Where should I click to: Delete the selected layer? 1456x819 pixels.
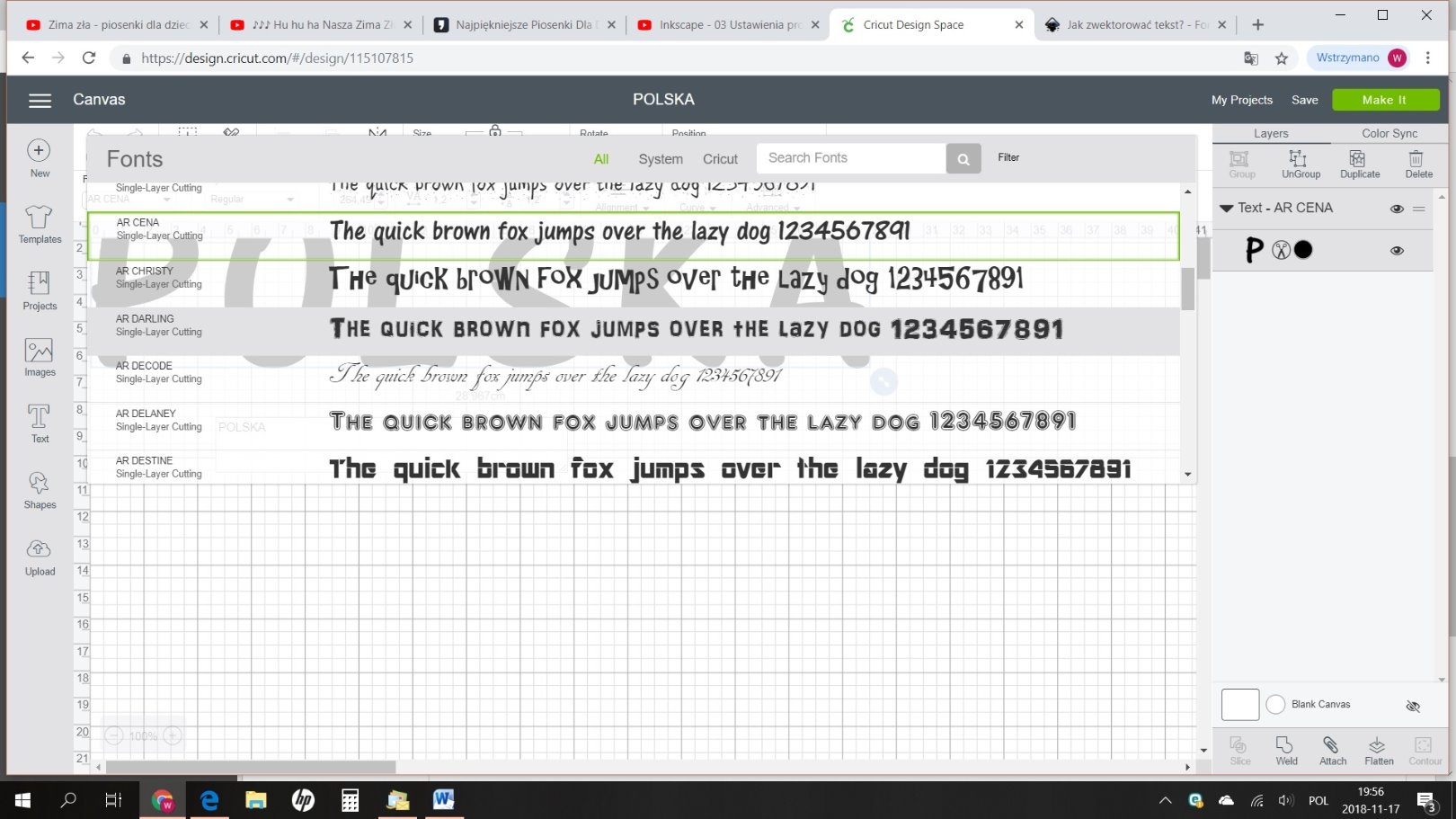[x=1418, y=165]
